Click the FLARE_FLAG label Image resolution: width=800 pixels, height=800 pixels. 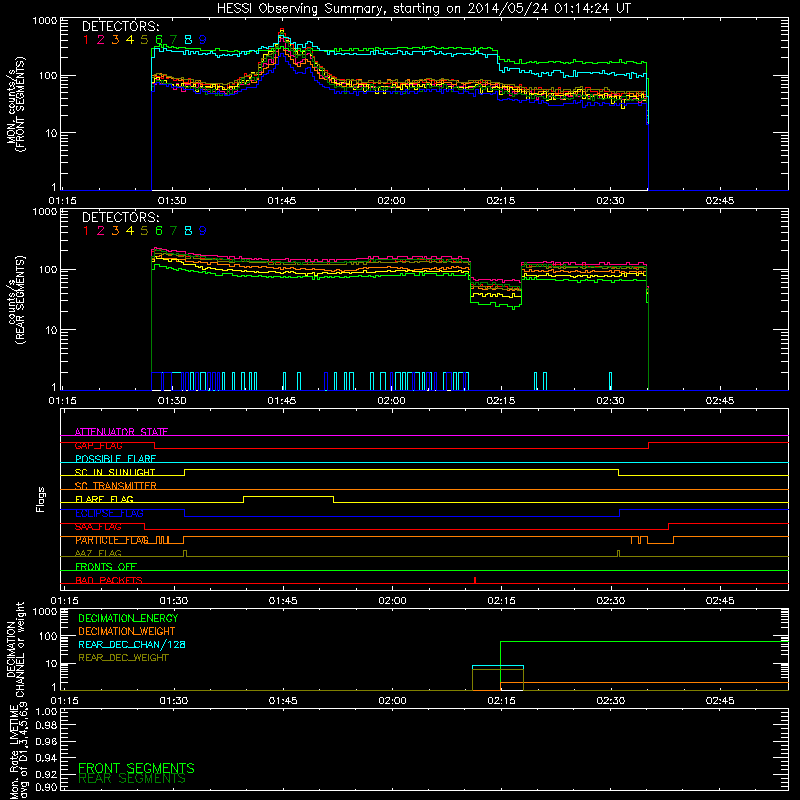(x=104, y=499)
